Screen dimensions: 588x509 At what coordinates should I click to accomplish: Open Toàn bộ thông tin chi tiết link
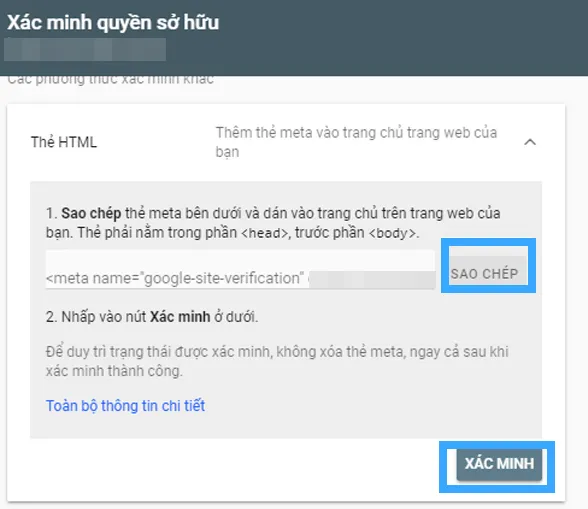[x=125, y=406]
